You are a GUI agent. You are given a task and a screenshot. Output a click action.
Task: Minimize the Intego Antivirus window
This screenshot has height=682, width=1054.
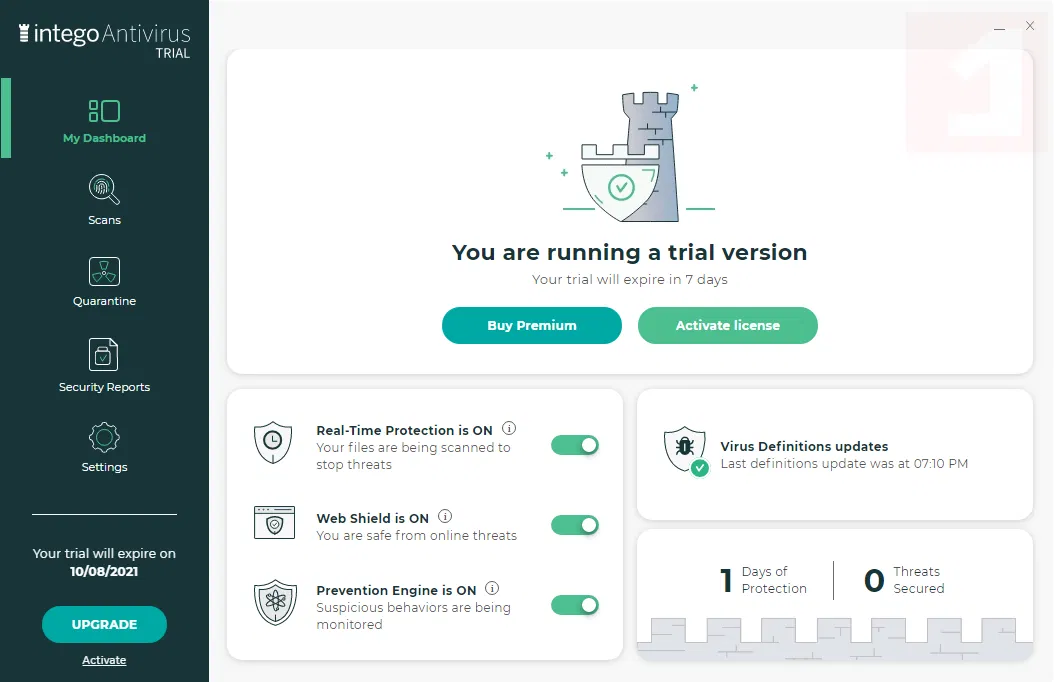1000,28
